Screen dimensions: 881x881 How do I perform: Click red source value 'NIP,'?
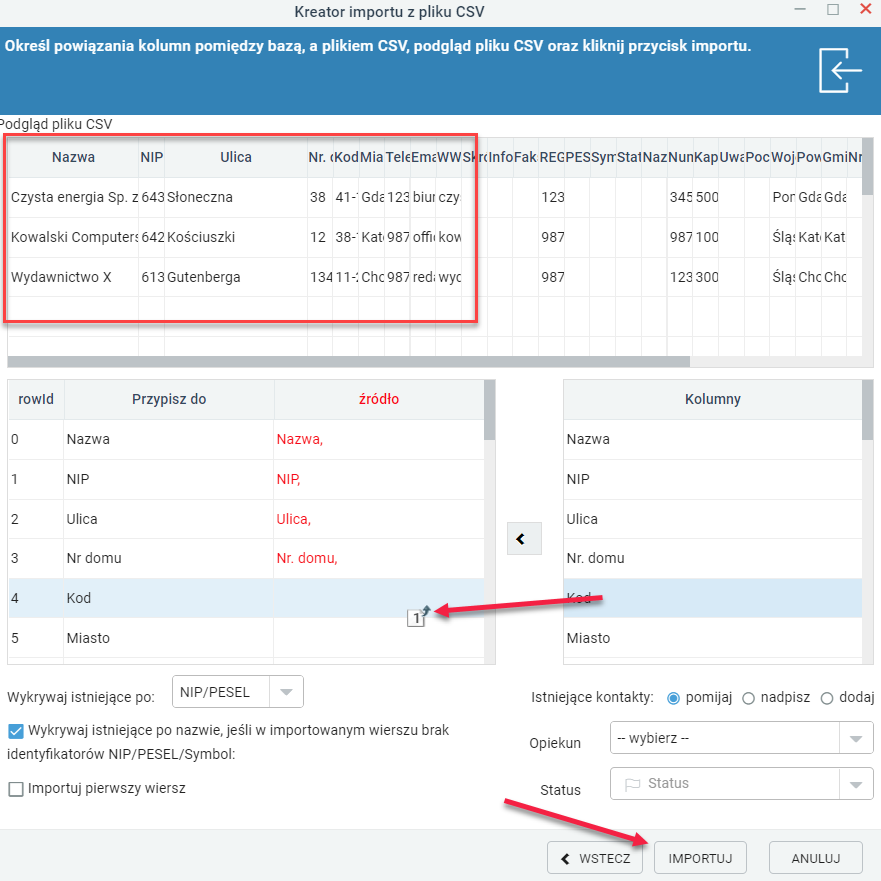tap(288, 479)
